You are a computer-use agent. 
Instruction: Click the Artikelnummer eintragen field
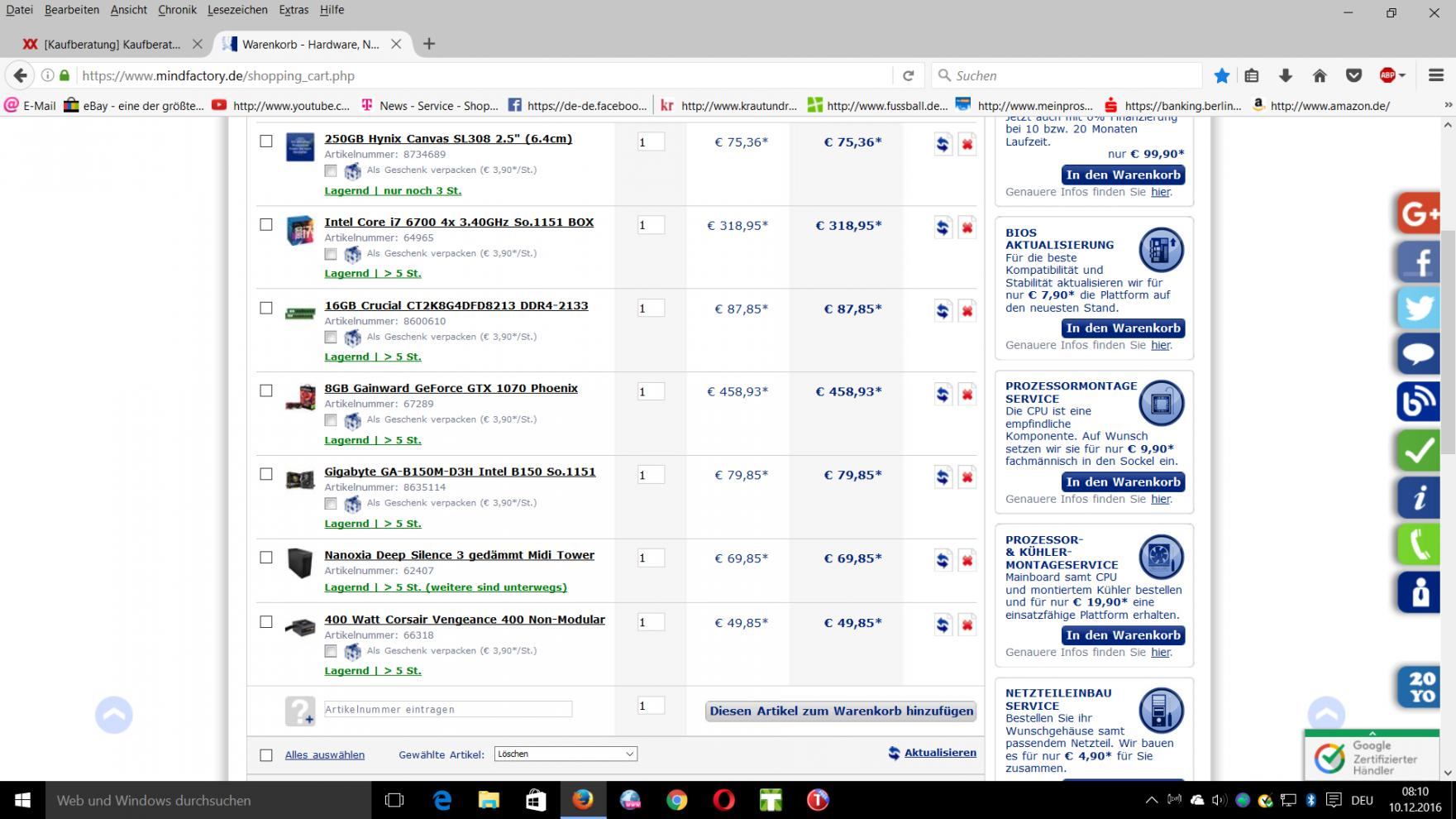[448, 709]
